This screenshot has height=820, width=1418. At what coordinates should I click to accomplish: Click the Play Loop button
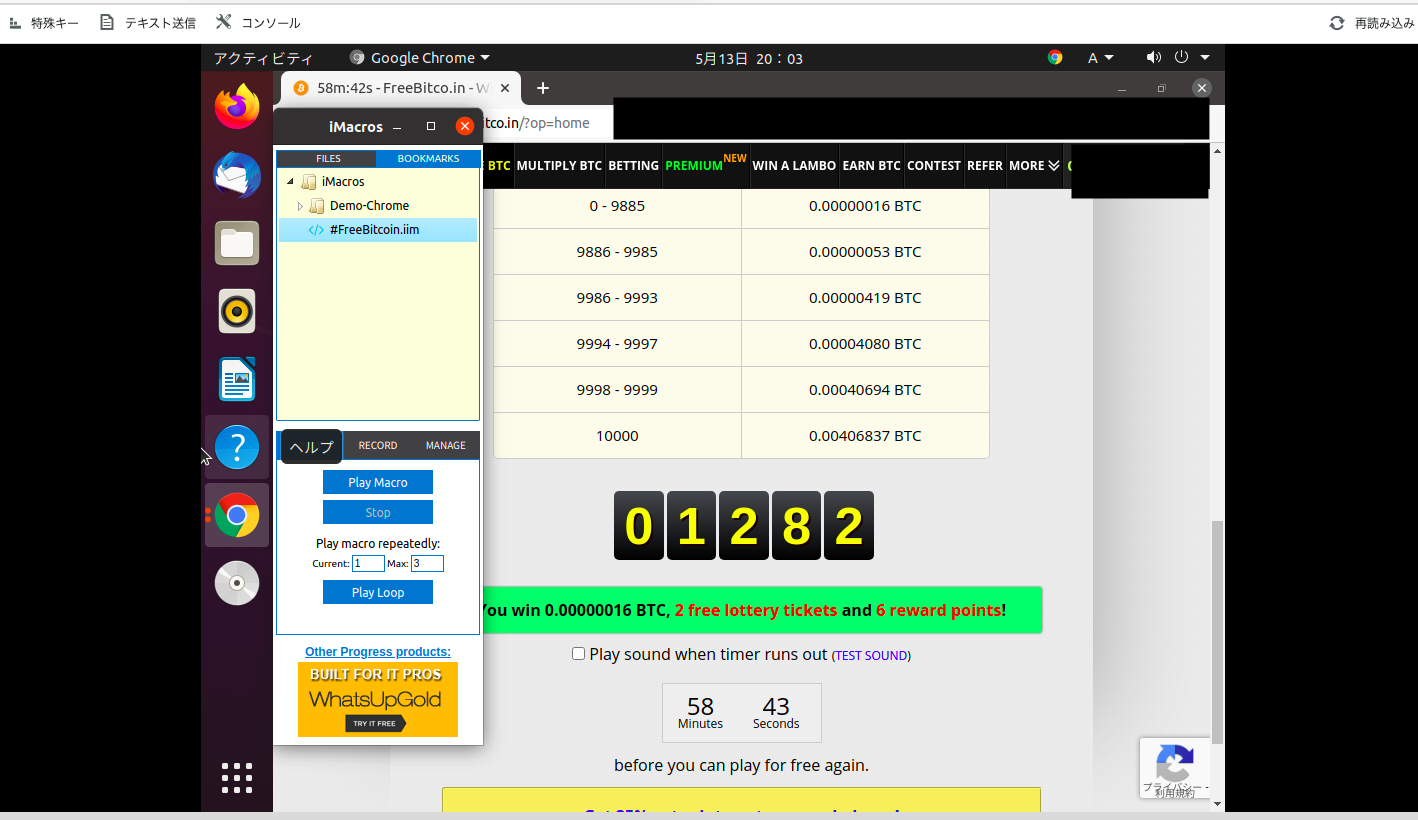(x=378, y=592)
